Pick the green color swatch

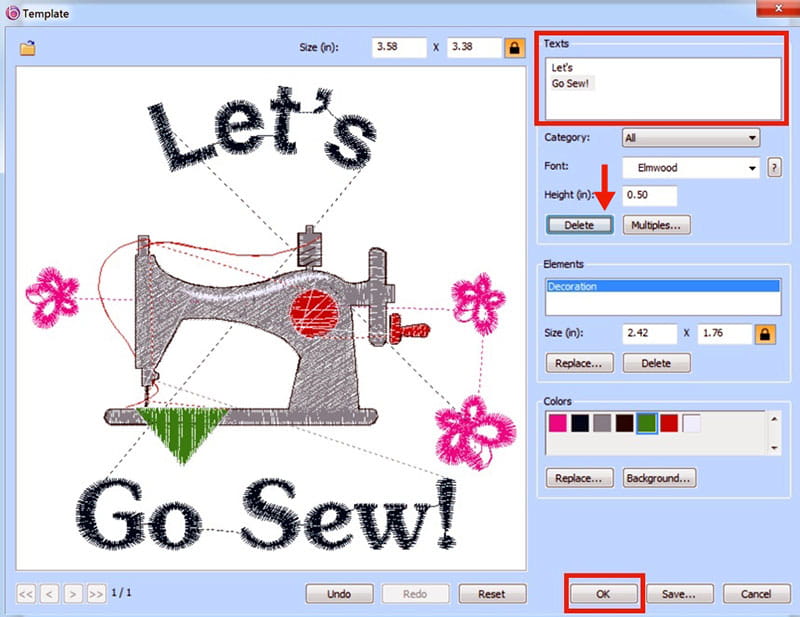[646, 424]
